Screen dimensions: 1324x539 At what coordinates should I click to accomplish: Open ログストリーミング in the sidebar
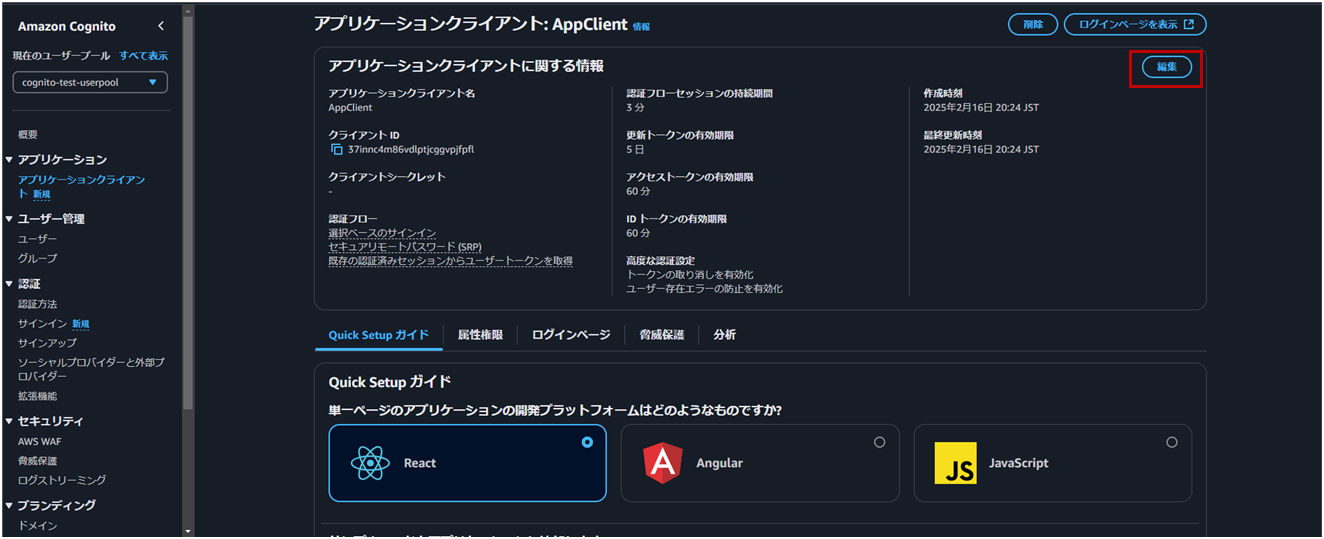click(x=62, y=480)
